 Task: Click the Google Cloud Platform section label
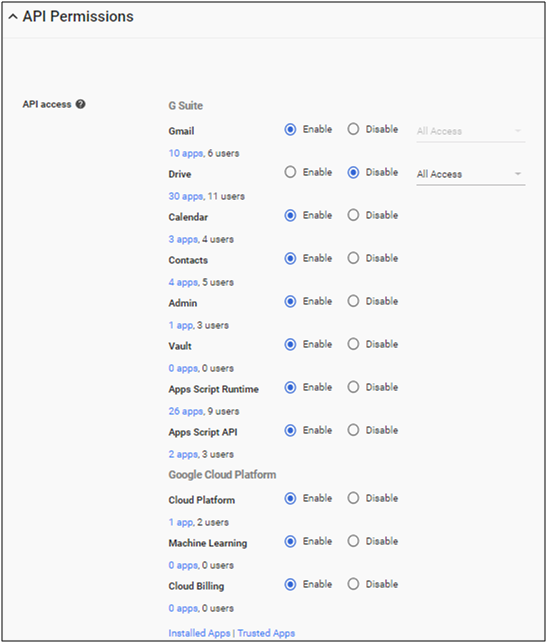point(222,475)
